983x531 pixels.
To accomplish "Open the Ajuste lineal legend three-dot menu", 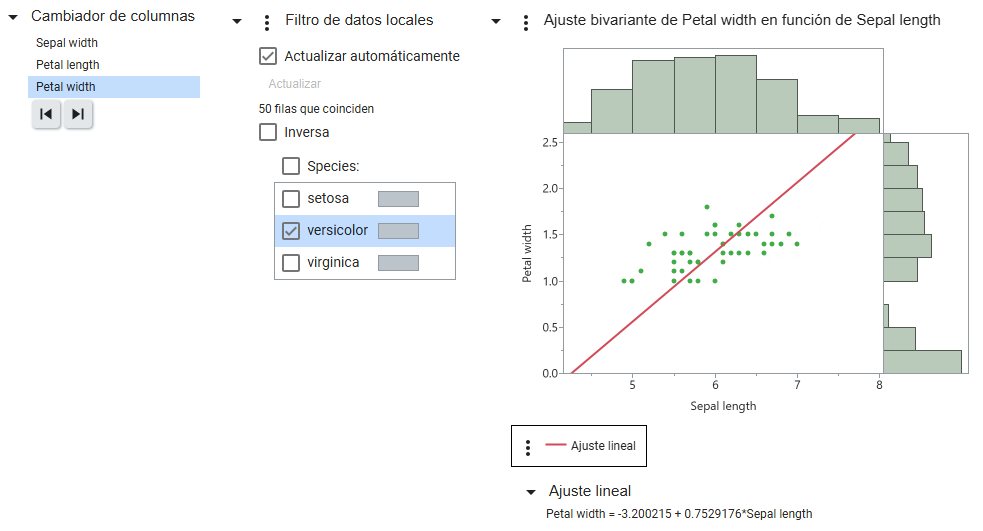I will click(x=528, y=447).
